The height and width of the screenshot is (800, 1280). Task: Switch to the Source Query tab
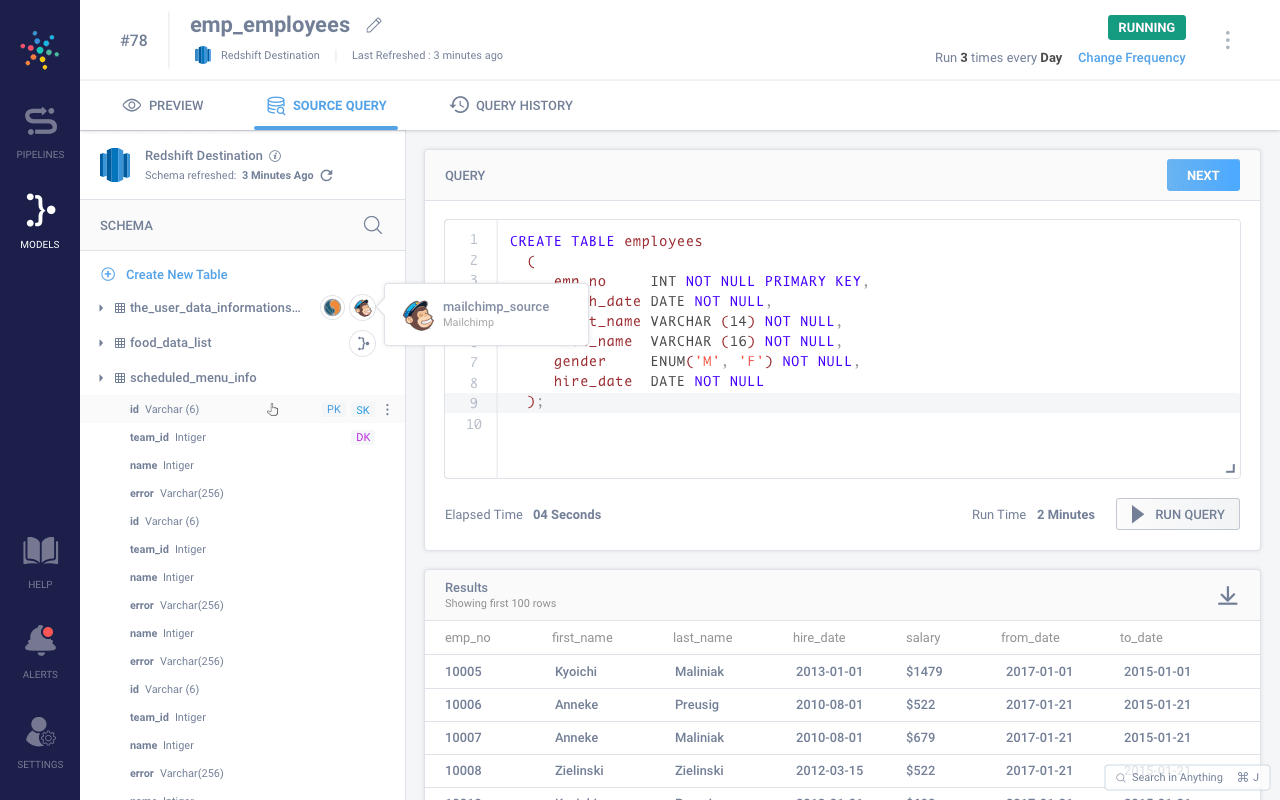(x=326, y=105)
